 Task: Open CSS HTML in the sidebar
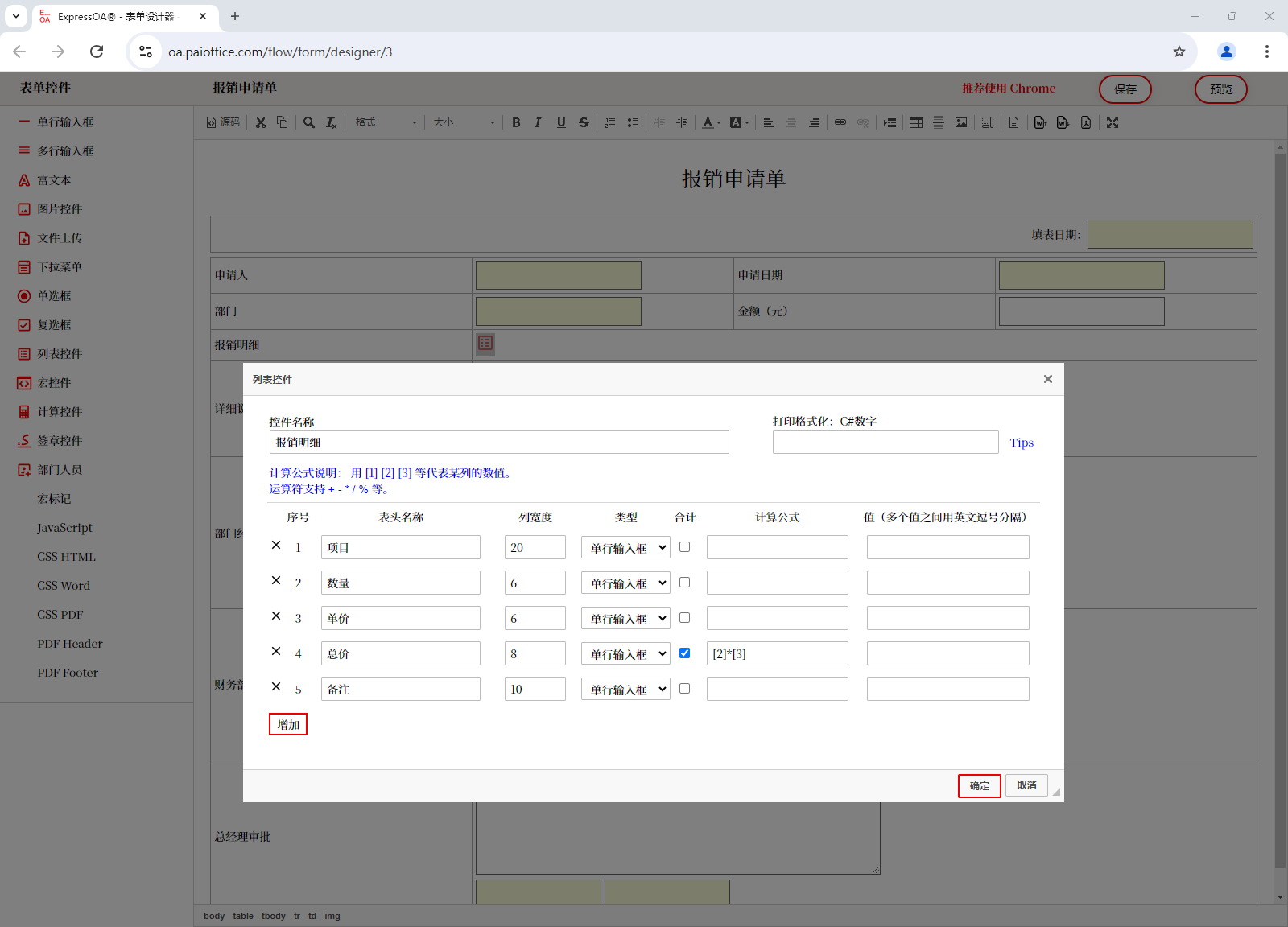66,557
